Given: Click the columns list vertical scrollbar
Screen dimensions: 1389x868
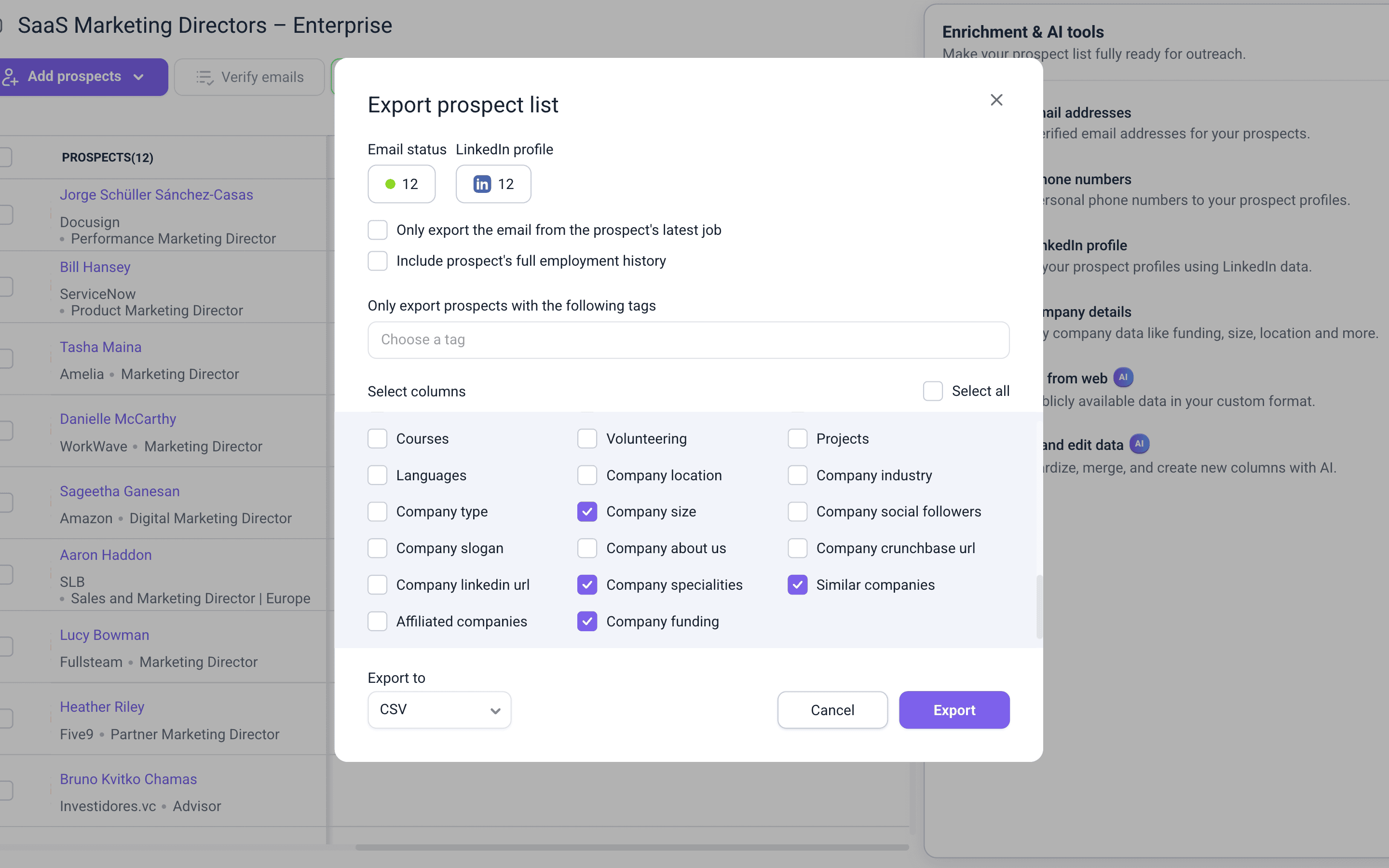Looking at the screenshot, I should click(1039, 606).
